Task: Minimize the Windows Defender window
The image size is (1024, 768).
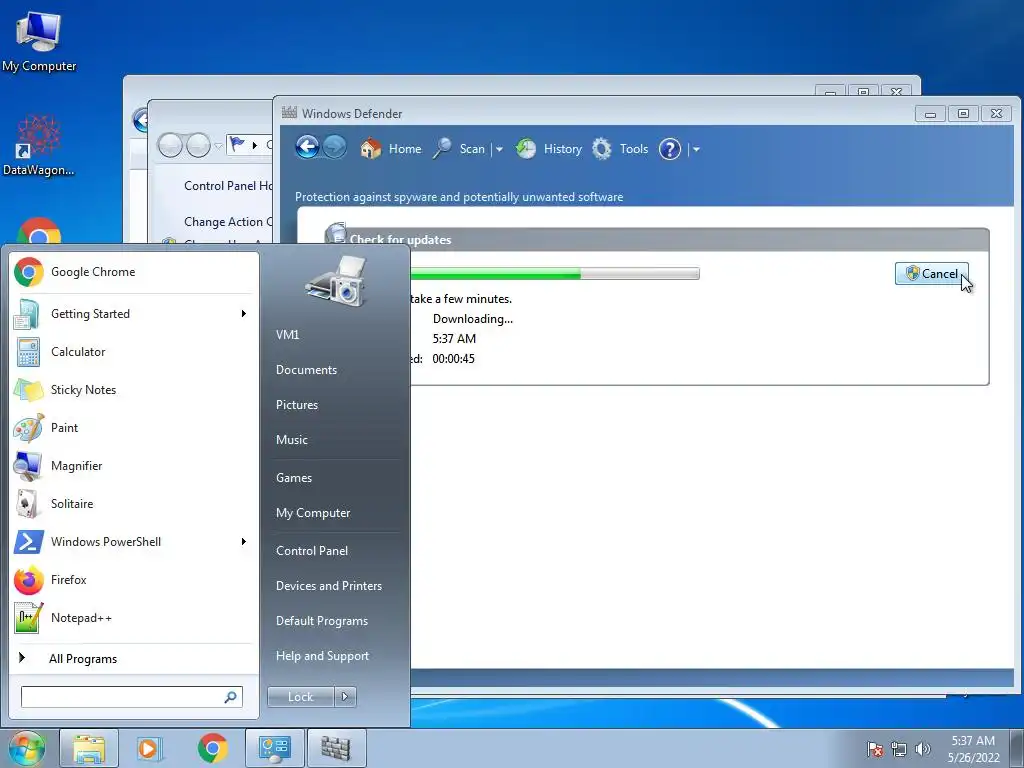Action: (x=930, y=114)
